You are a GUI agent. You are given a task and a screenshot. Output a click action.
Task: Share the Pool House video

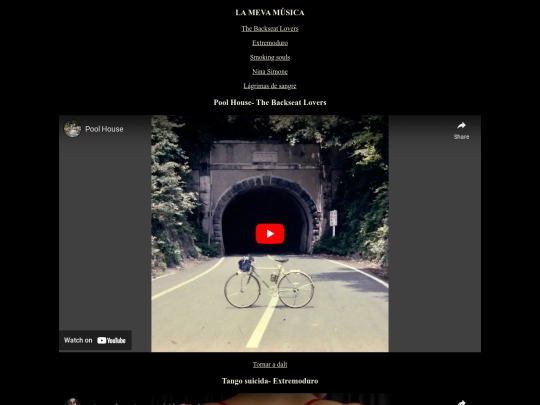coord(461,131)
